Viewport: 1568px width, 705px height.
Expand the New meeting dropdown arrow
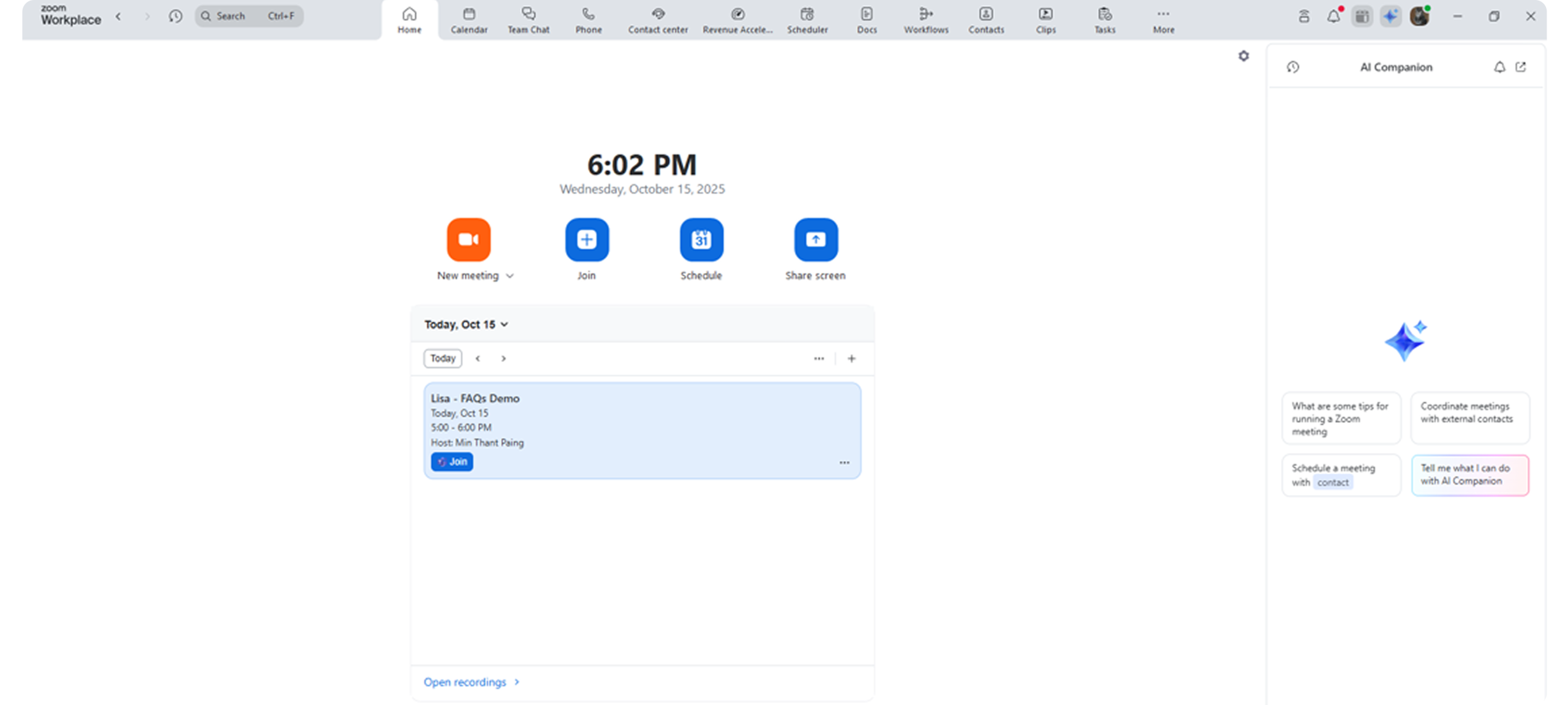[x=510, y=276]
